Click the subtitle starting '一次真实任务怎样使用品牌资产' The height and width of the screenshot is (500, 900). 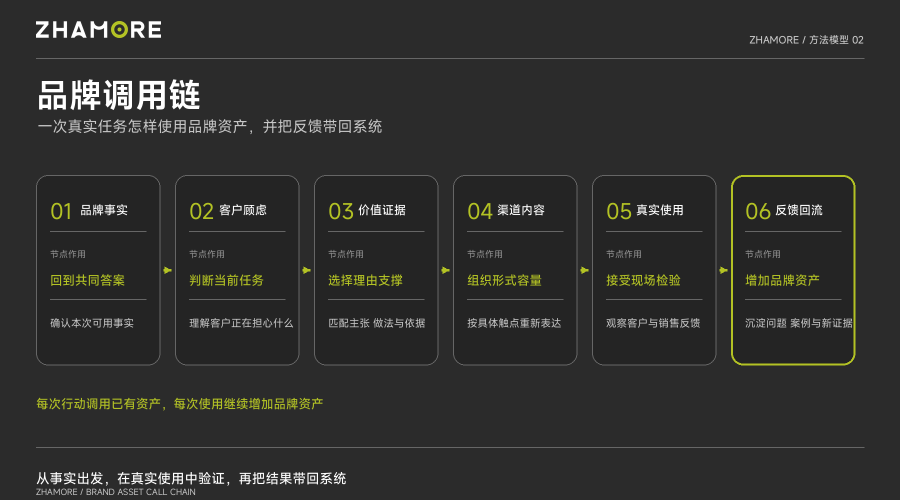click(x=210, y=127)
